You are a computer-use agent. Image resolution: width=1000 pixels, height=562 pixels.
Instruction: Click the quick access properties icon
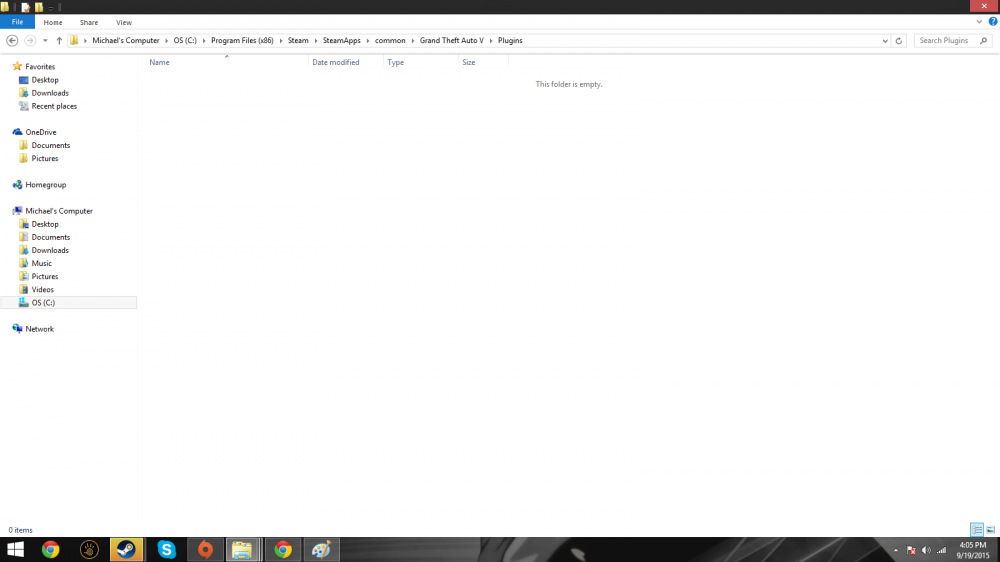(x=26, y=7)
